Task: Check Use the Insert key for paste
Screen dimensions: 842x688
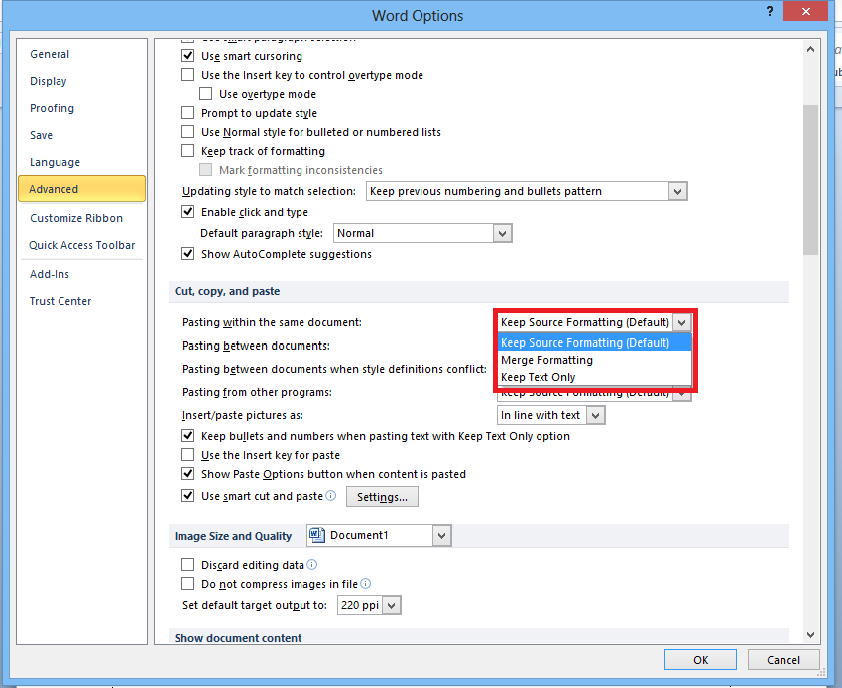Action: pos(187,455)
